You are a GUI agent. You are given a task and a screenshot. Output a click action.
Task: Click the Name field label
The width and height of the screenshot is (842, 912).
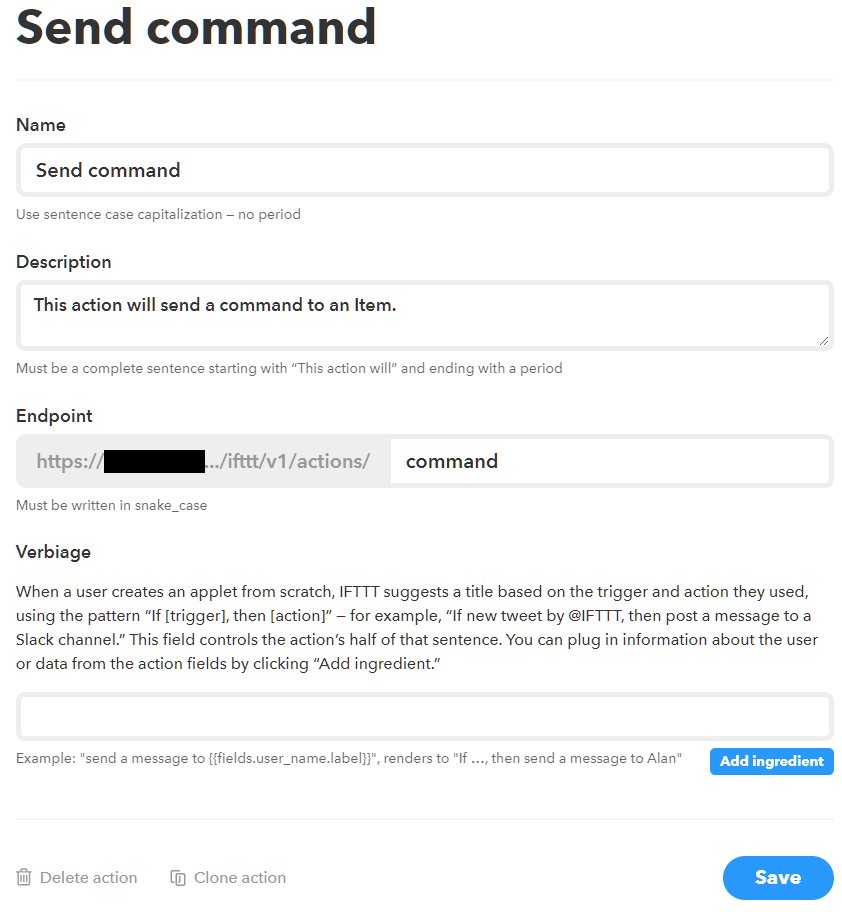pyautogui.click(x=41, y=125)
